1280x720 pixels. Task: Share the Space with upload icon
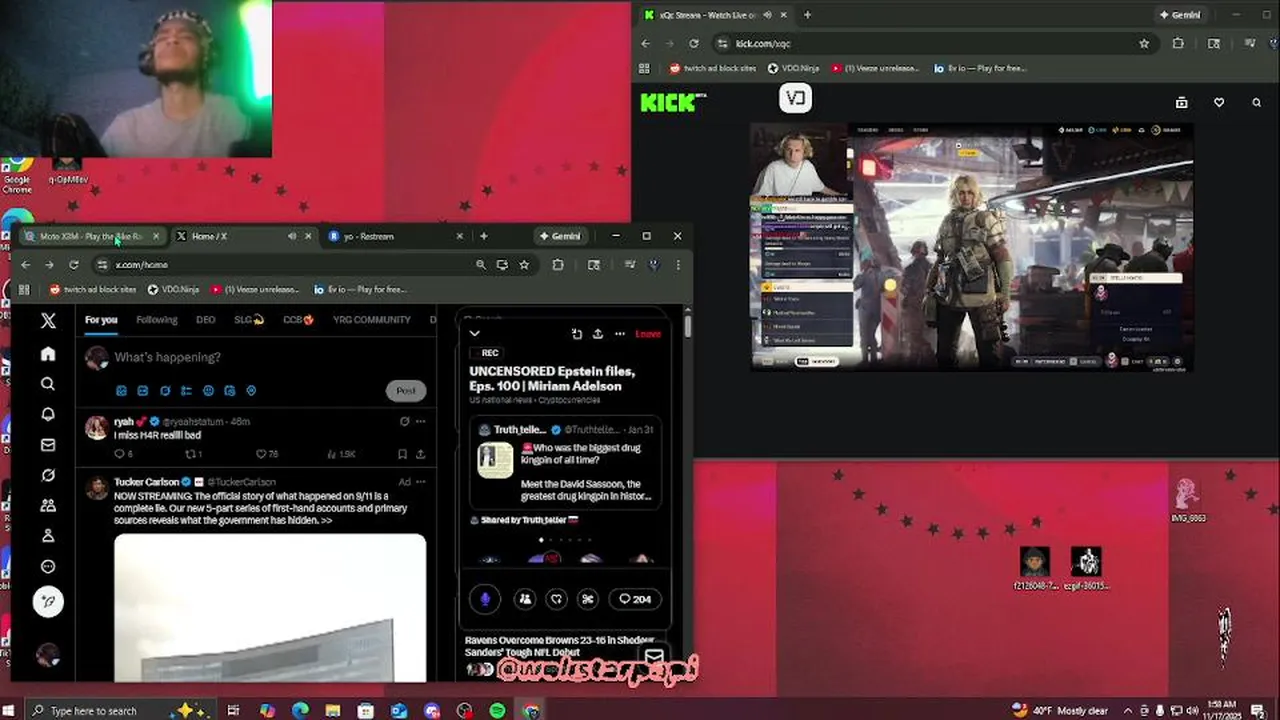598,334
